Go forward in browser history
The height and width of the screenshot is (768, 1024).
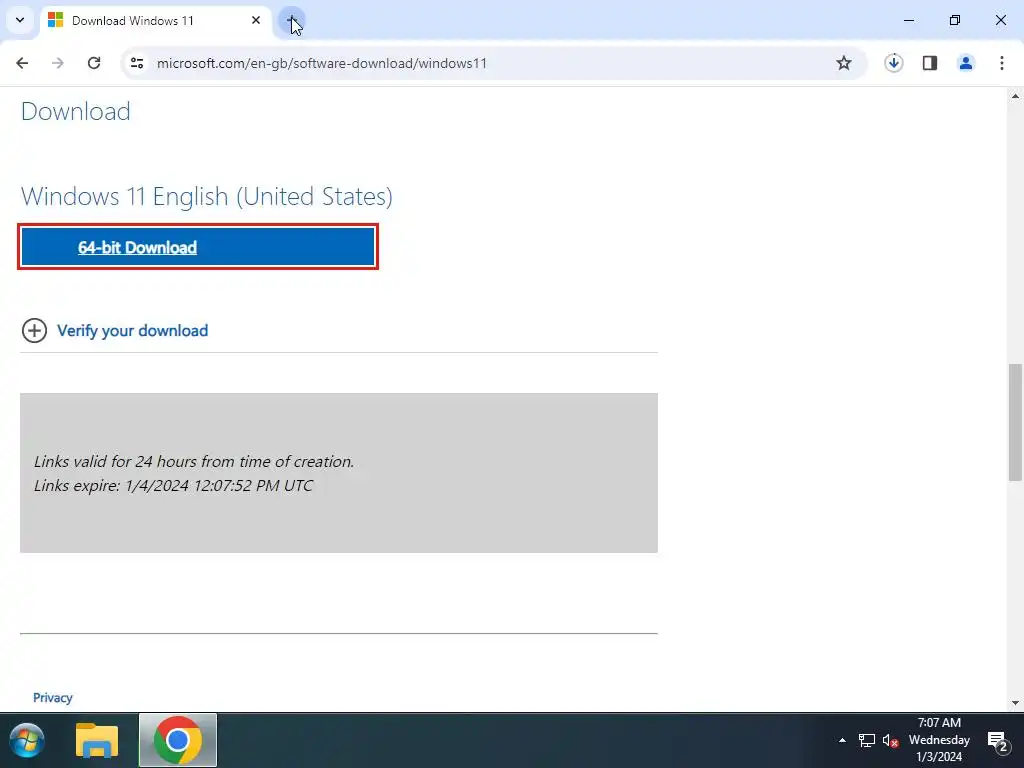click(58, 63)
